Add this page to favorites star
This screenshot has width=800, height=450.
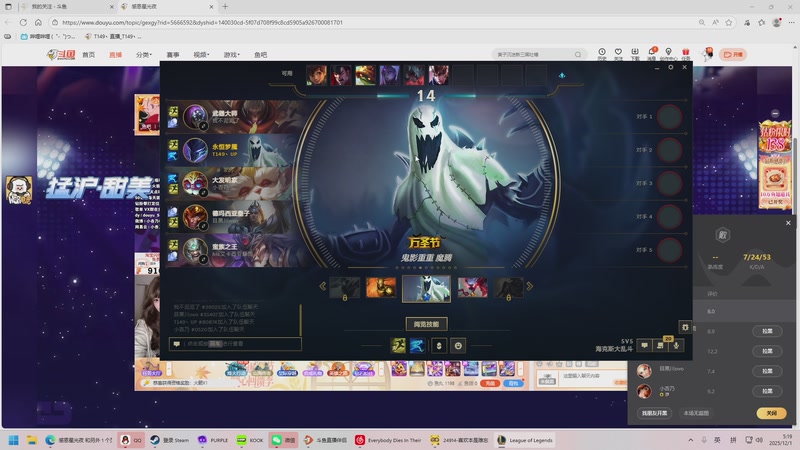tap(729, 22)
